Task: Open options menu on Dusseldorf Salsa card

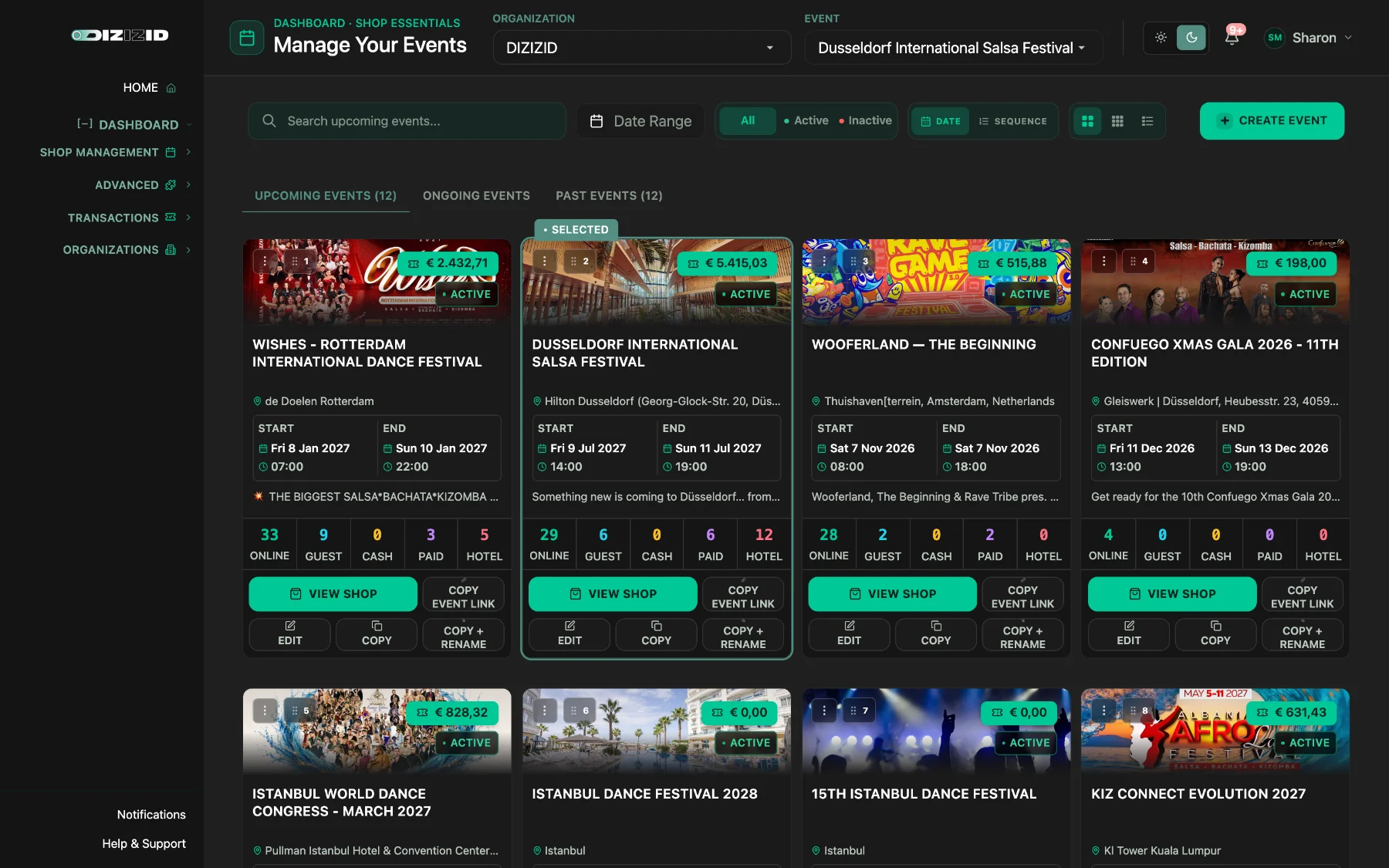Action: point(545,262)
